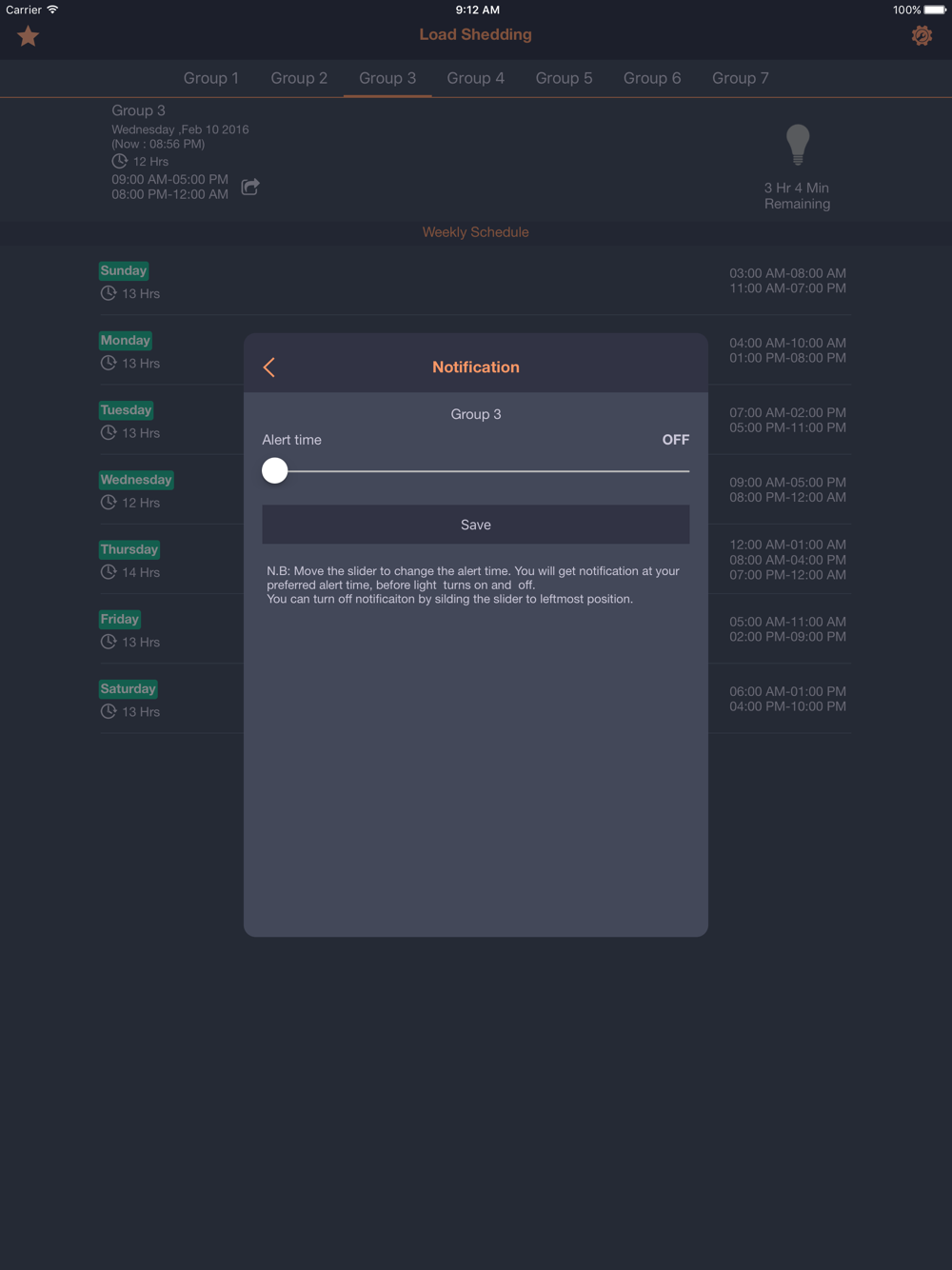Click the OFF alert time value
The height and width of the screenshot is (1270, 952).
coord(676,440)
